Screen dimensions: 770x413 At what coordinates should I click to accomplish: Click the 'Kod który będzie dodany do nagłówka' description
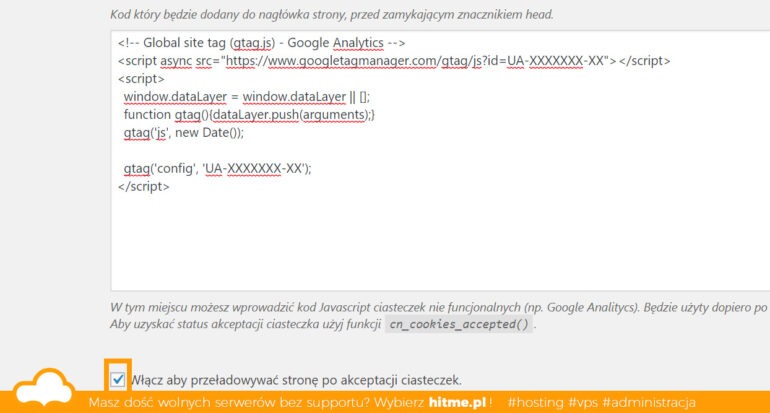(332, 15)
